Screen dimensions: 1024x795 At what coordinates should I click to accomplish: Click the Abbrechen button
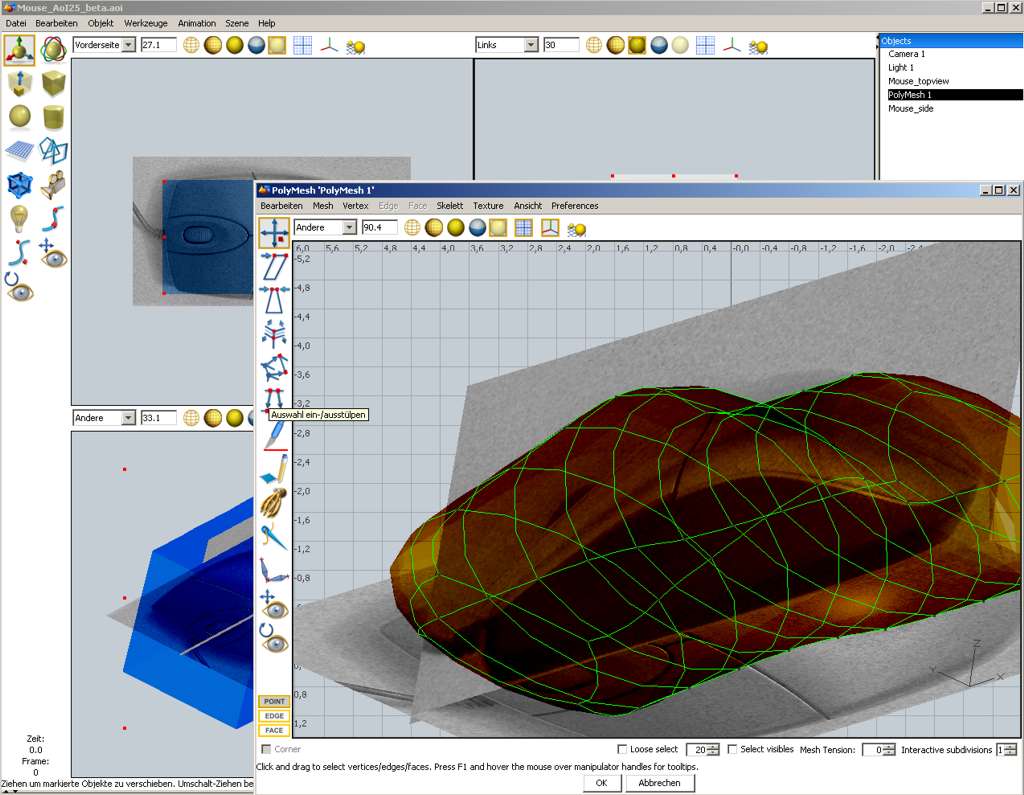pyautogui.click(x=660, y=783)
